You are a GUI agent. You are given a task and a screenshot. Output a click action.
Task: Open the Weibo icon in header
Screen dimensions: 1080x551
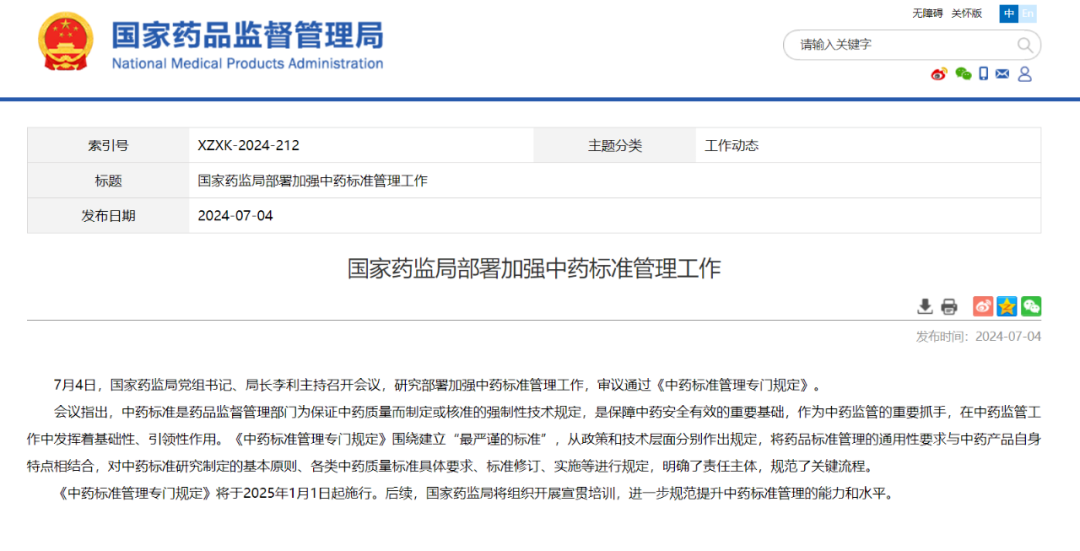(939, 74)
